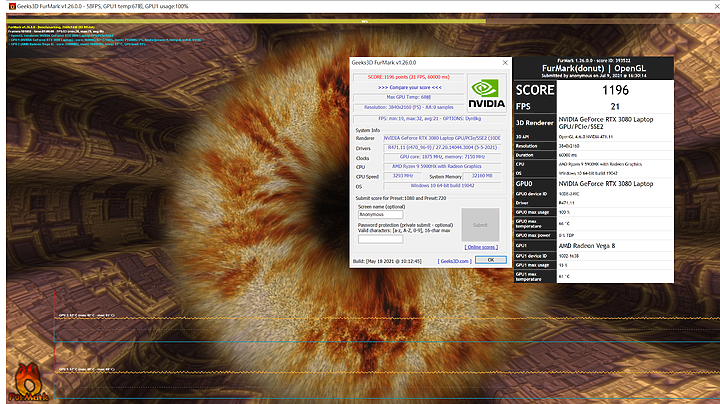Click the FurMark title bar app icon

coord(12,6)
